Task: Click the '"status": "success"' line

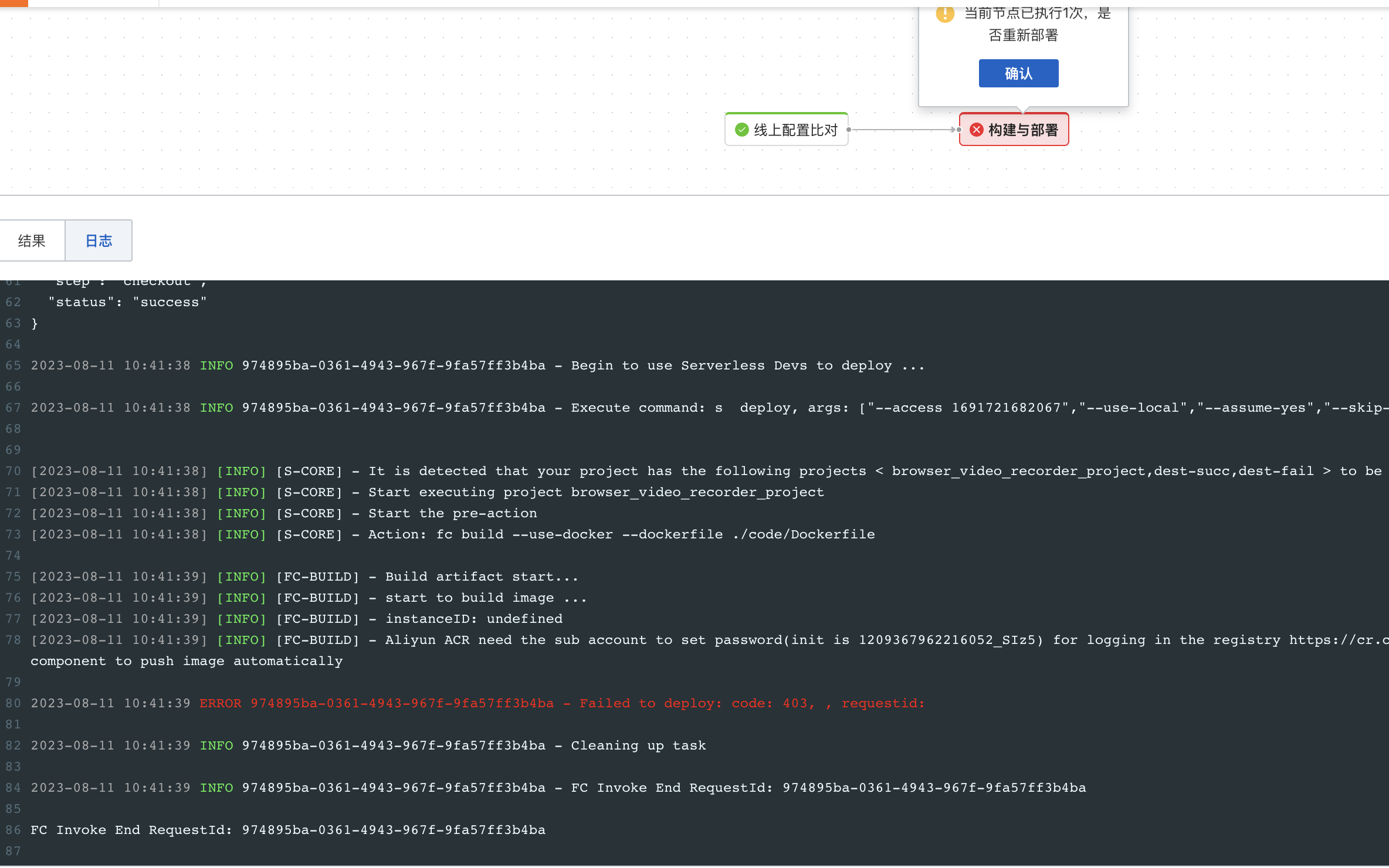Action: tap(127, 302)
